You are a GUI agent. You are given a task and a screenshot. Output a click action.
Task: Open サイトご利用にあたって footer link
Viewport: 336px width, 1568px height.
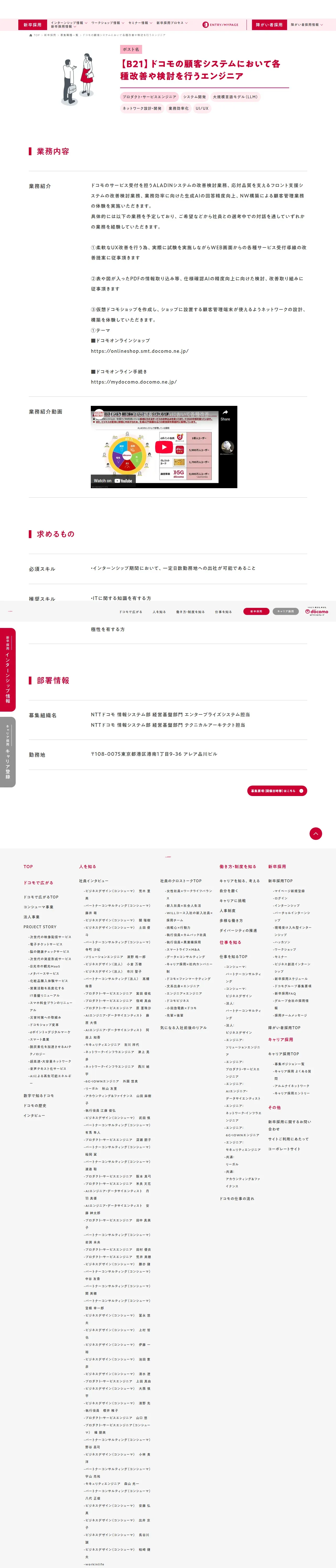point(288,1139)
